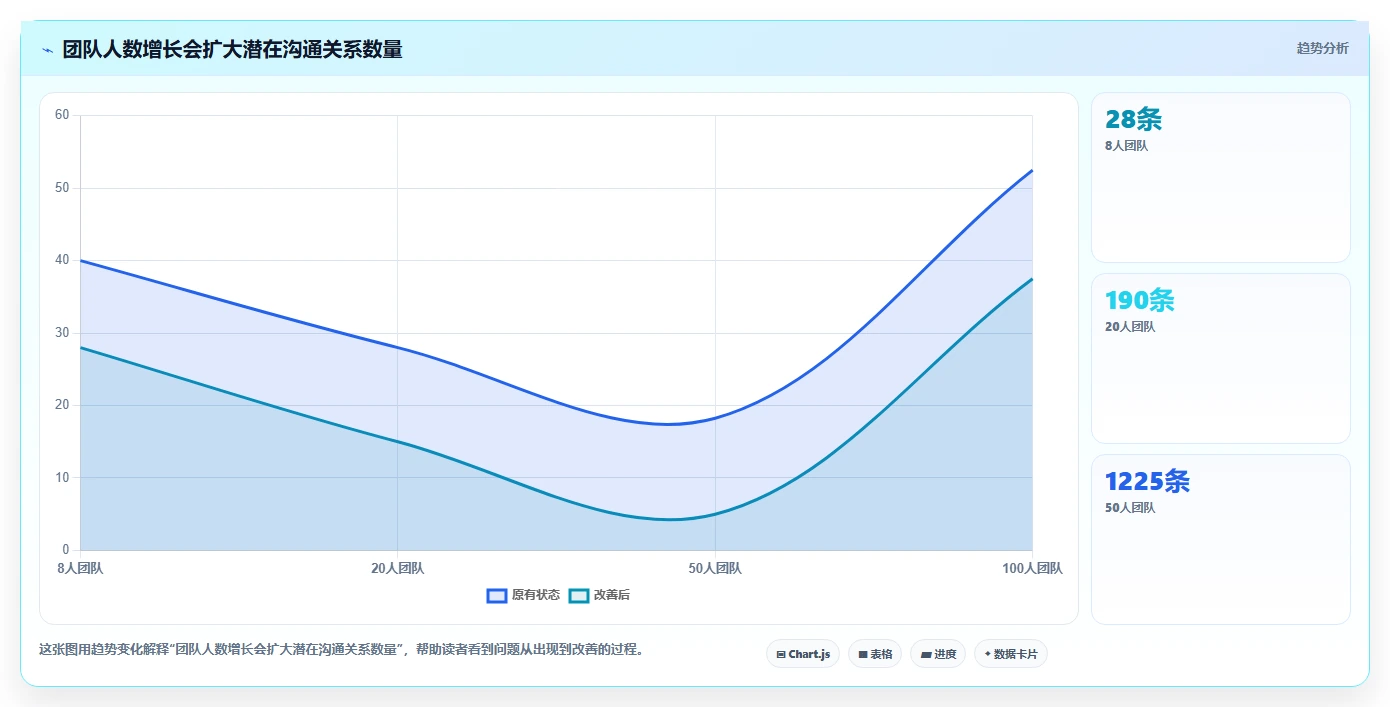Click 改善后 data point at 20人团队

tap(398, 441)
